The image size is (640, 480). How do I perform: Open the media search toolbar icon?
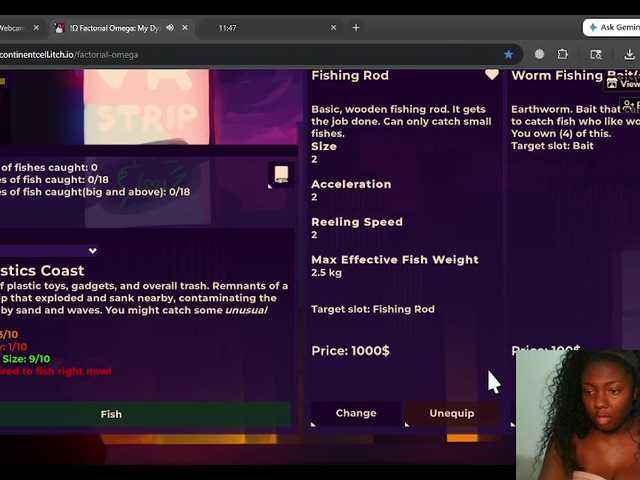[596, 54]
